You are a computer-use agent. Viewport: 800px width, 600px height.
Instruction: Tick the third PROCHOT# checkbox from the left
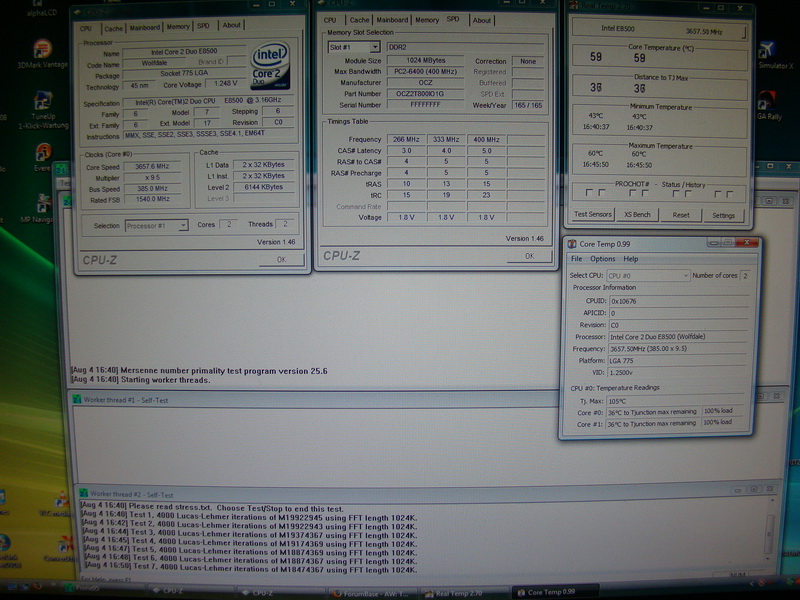[x=633, y=193]
